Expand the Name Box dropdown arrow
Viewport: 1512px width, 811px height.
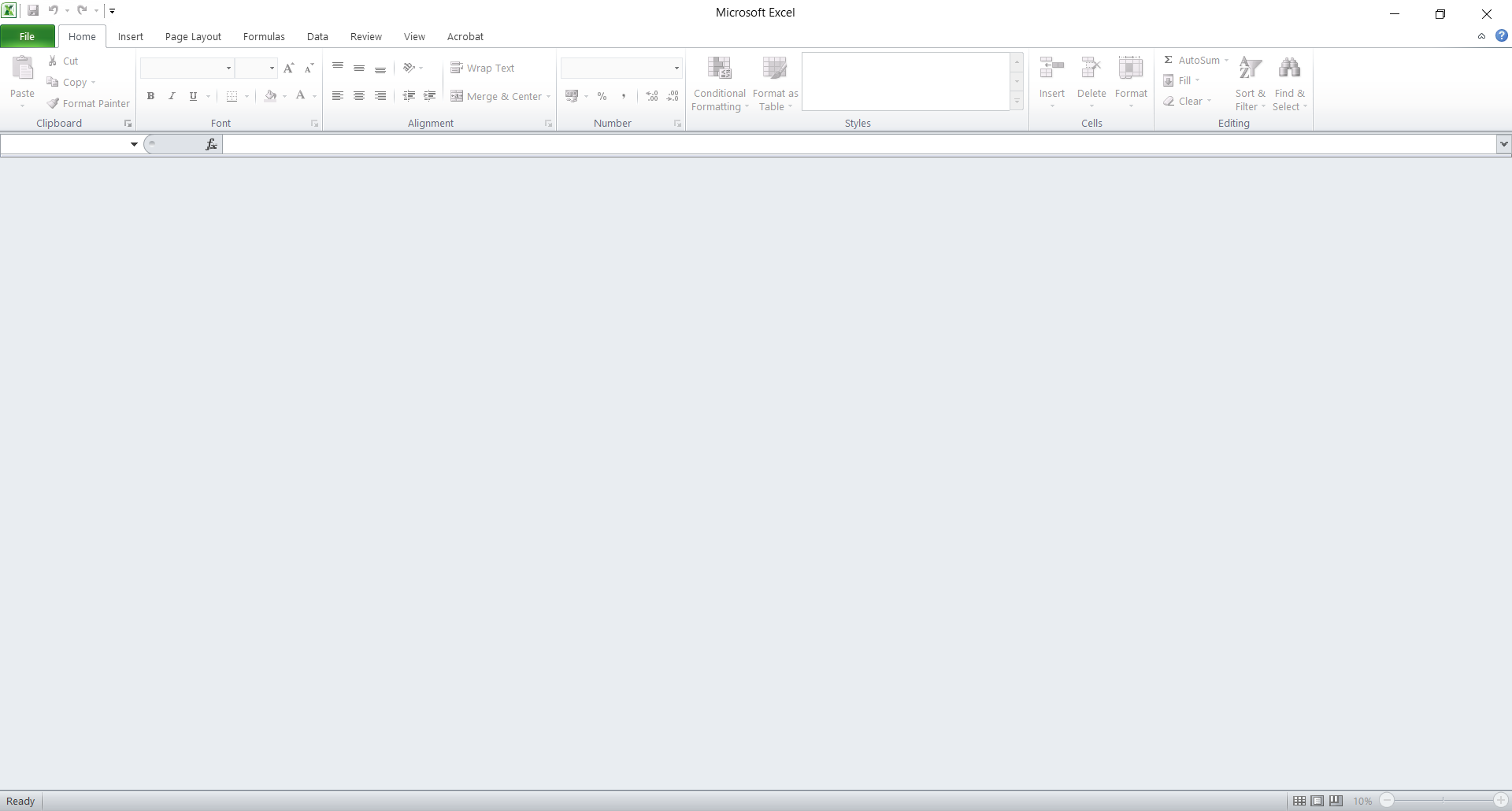[134, 144]
